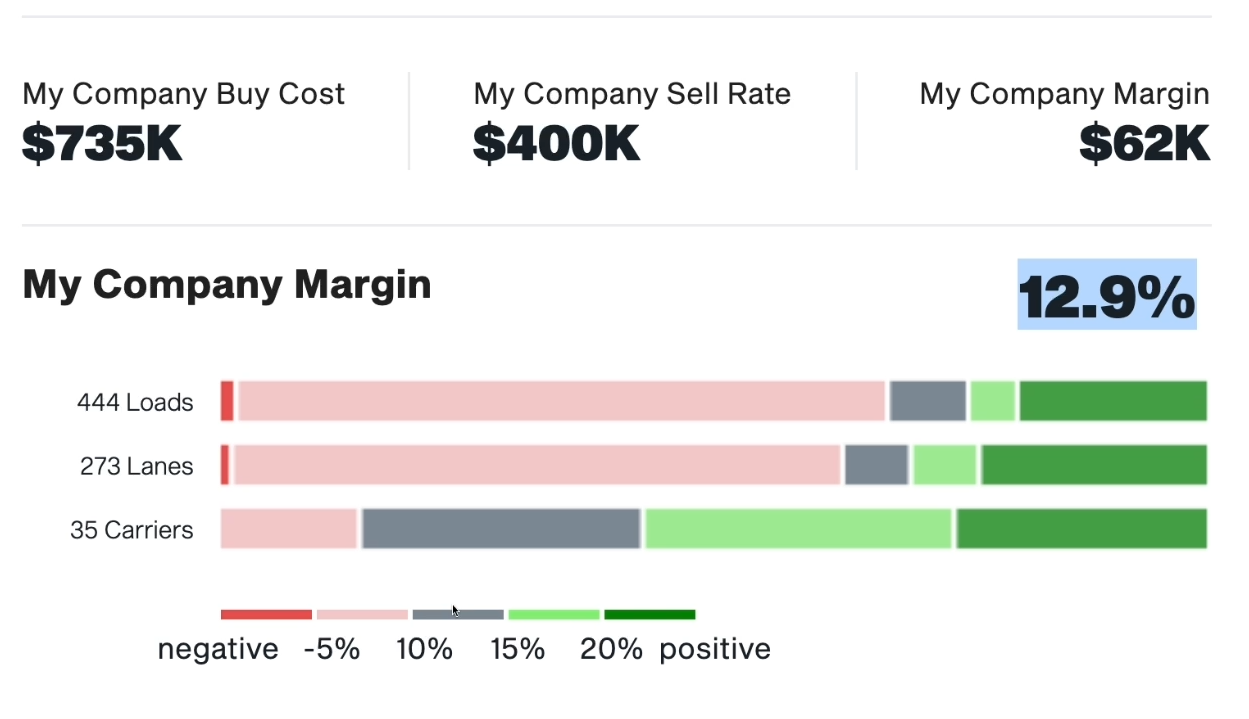
Task: Click the pink segment in Carriers bar
Action: point(289,529)
